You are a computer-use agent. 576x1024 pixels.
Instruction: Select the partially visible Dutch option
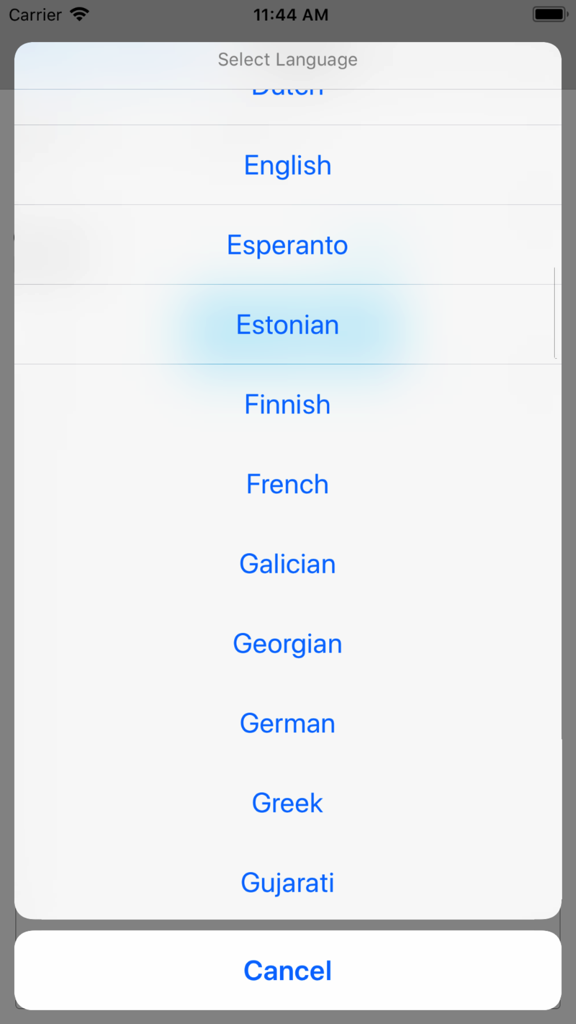click(x=287, y=88)
